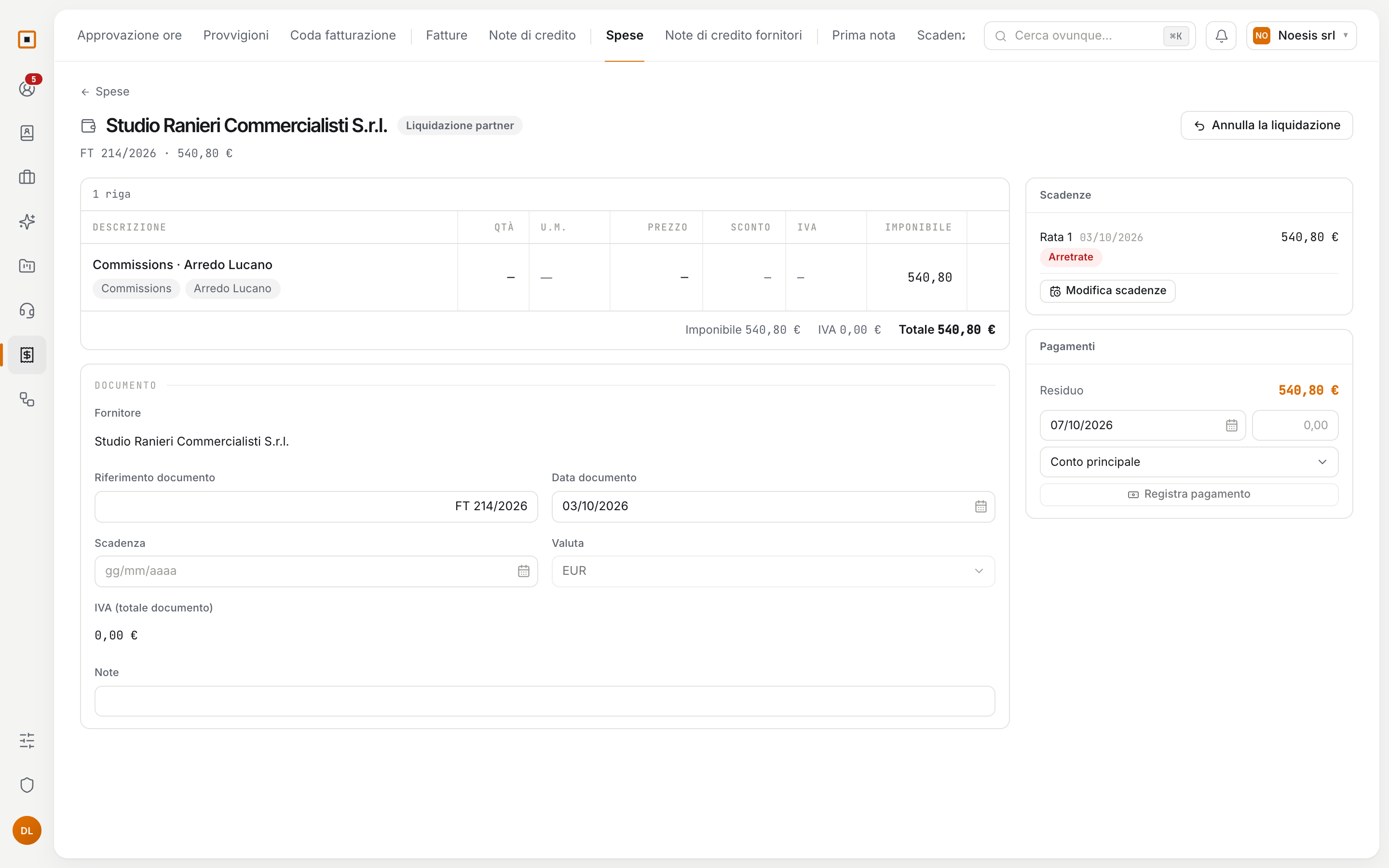Click Registra pagamento button
Image resolution: width=1389 pixels, height=868 pixels.
click(x=1189, y=494)
